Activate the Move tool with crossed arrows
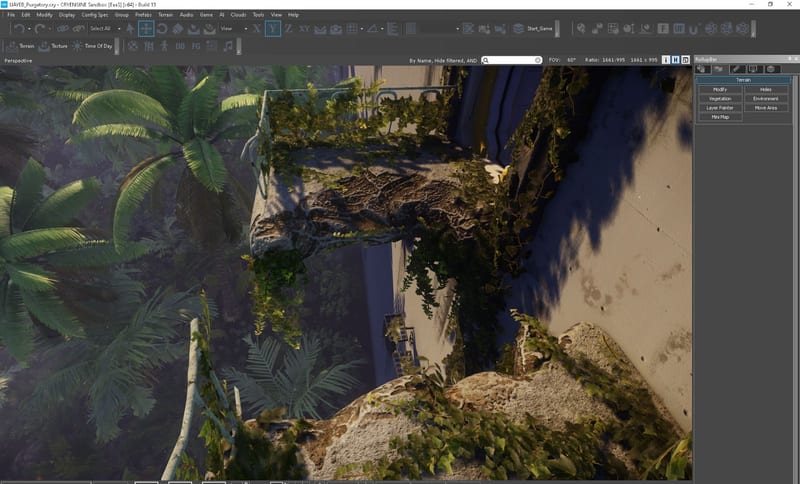Viewport: 800px width, 484px height. pos(146,29)
